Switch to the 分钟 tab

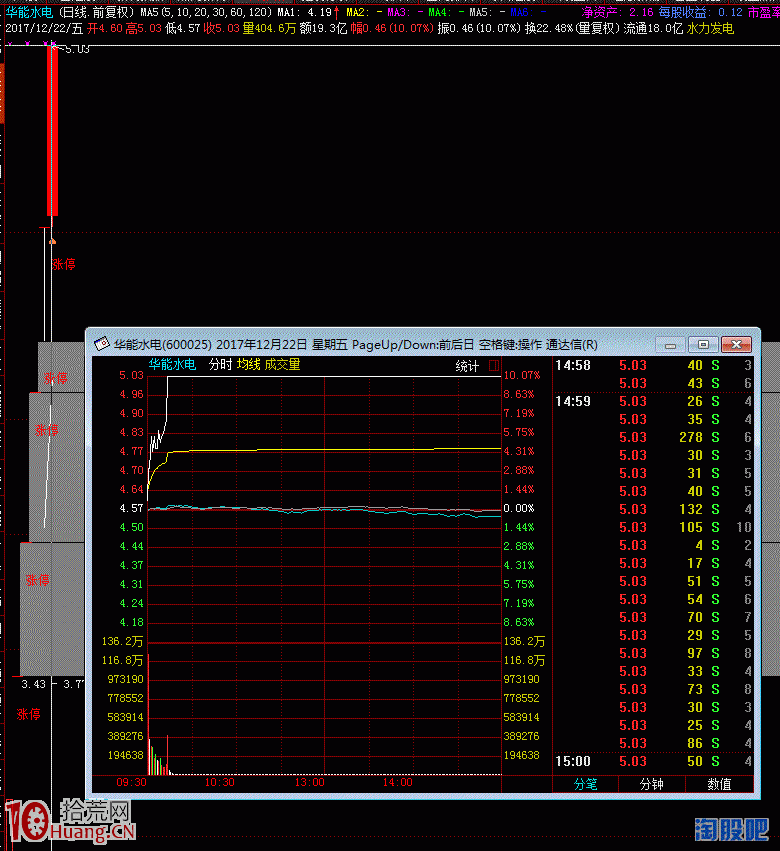coord(651,784)
